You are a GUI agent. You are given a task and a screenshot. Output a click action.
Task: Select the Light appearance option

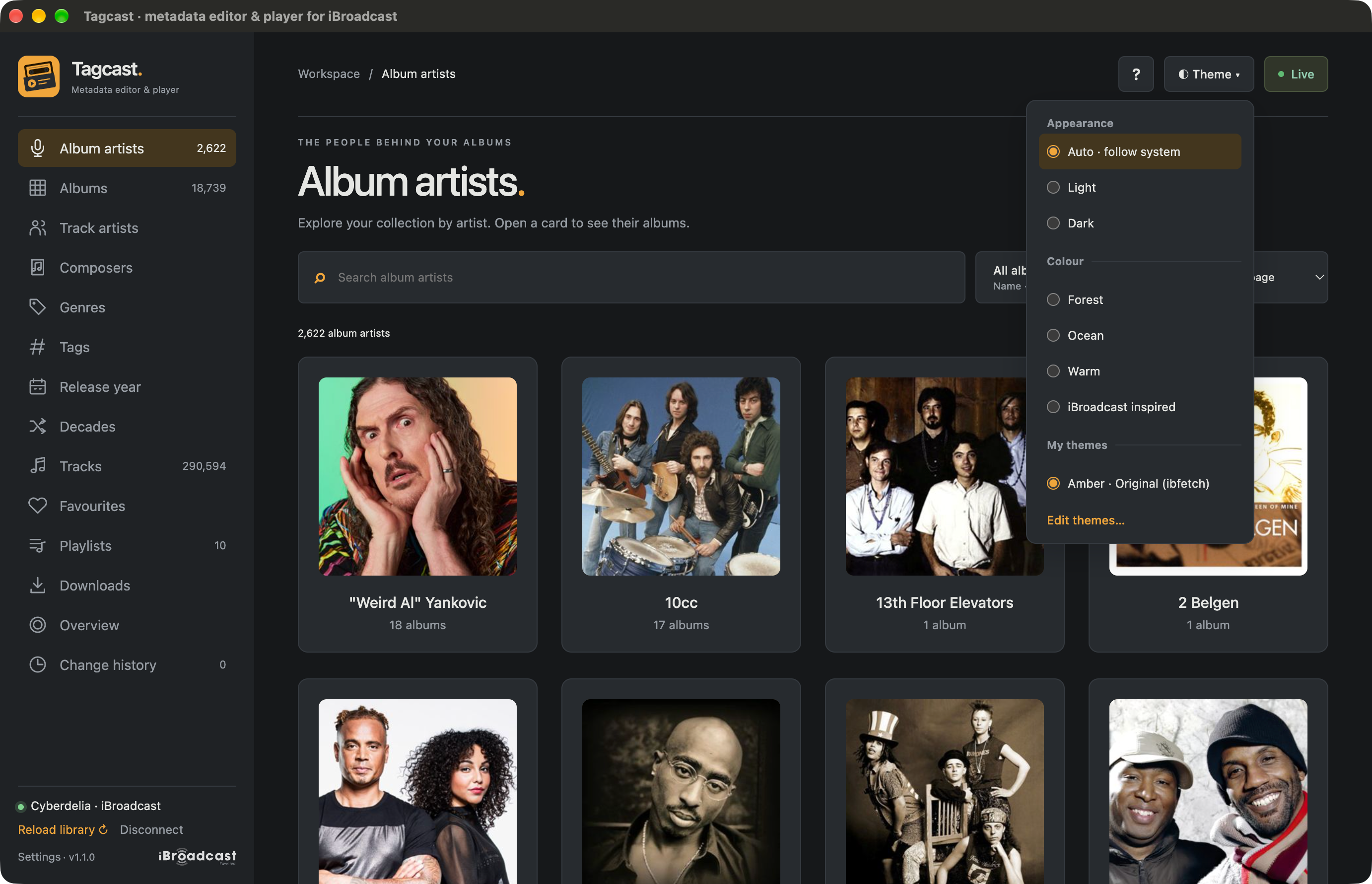(1140, 187)
